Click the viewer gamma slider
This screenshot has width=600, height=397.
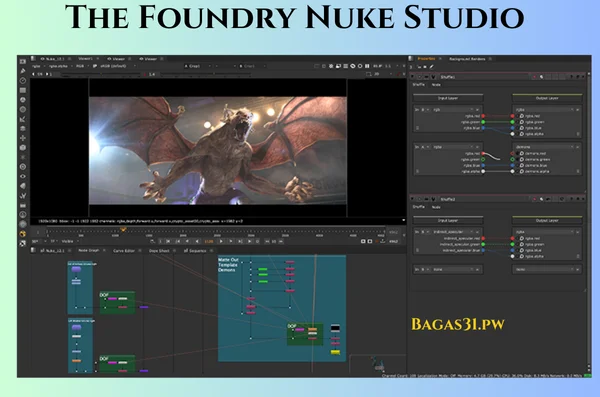(x=207, y=74)
